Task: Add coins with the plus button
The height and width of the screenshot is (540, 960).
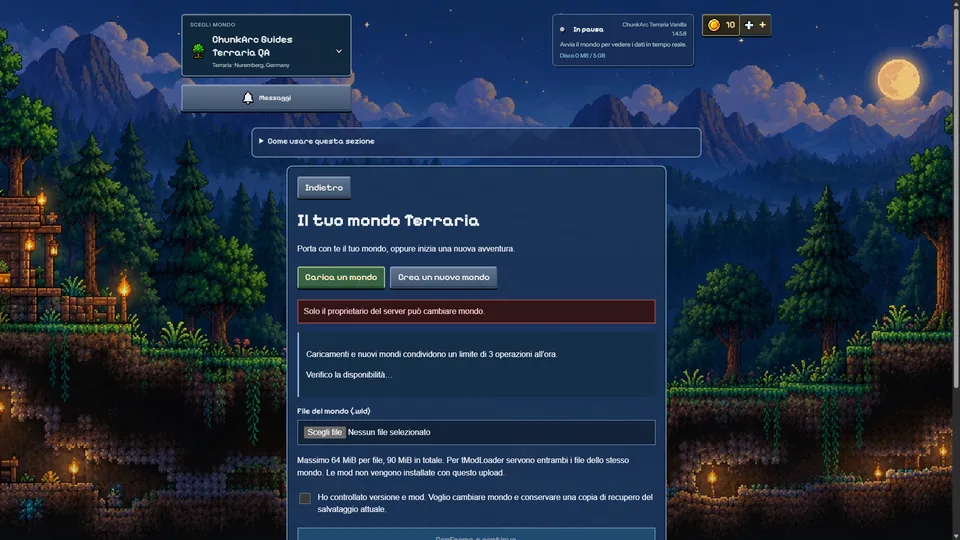Action: tap(755, 25)
